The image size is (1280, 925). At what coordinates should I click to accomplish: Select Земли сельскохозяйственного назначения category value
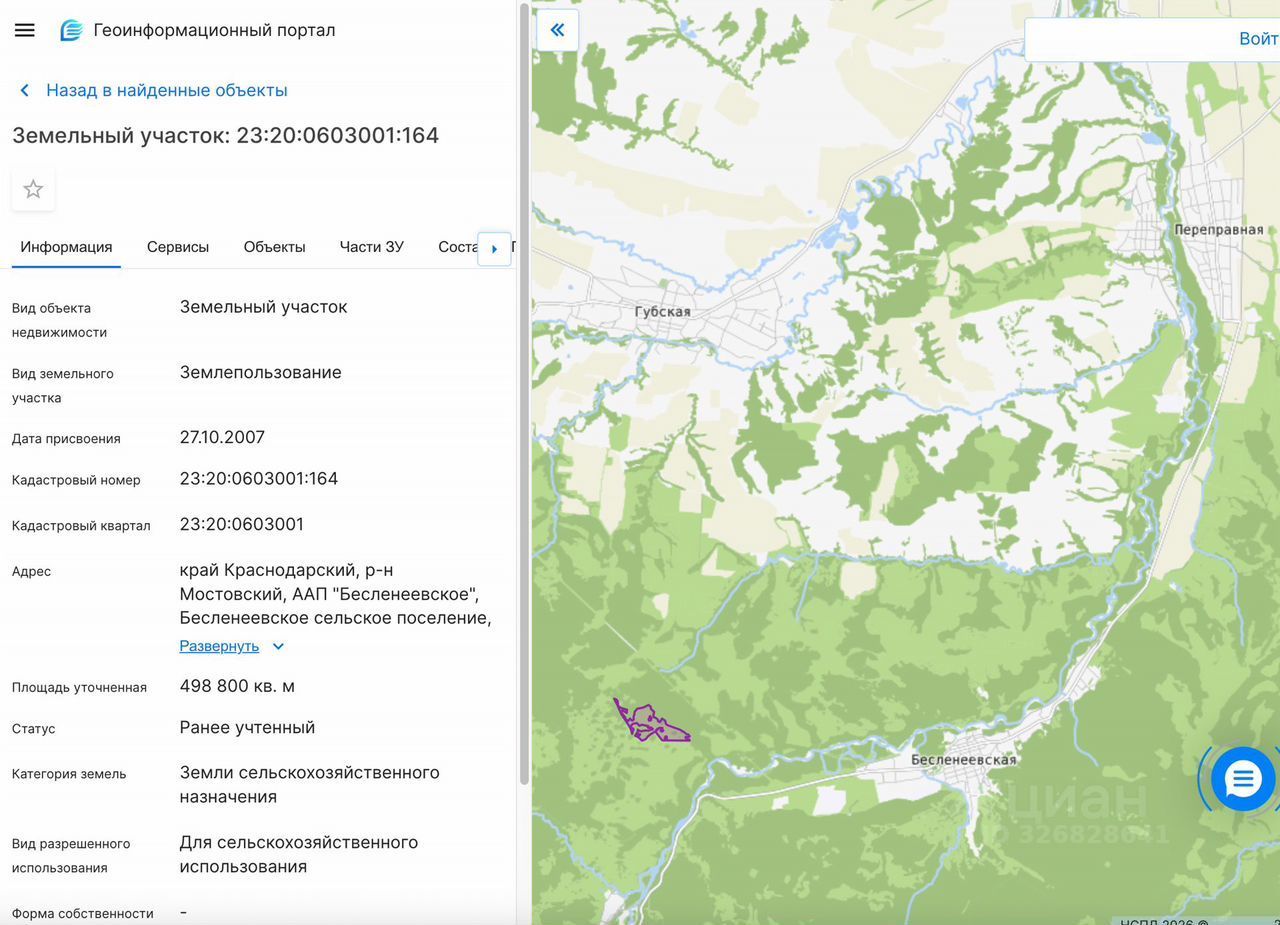point(310,785)
